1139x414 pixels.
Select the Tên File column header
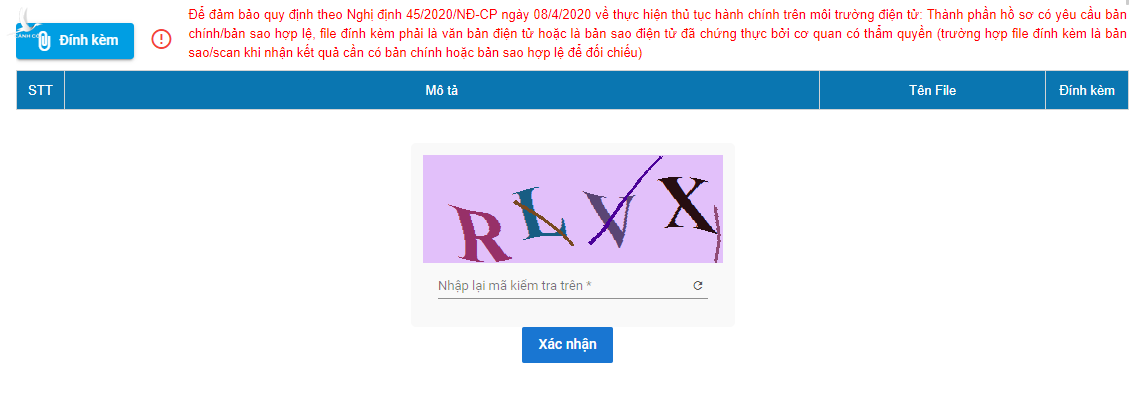click(932, 90)
